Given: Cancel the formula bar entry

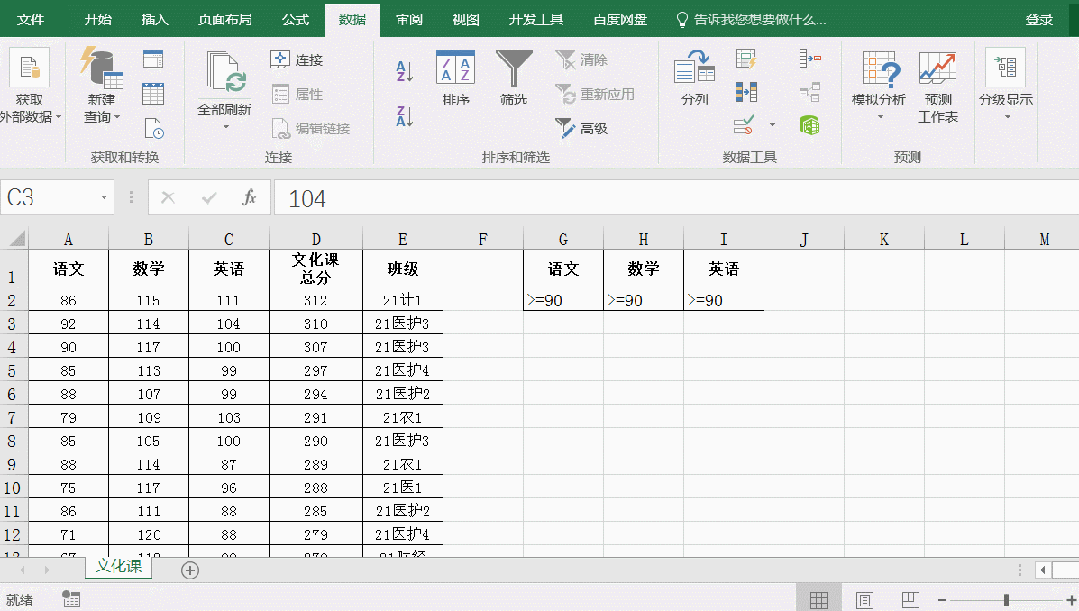Looking at the screenshot, I should point(168,198).
